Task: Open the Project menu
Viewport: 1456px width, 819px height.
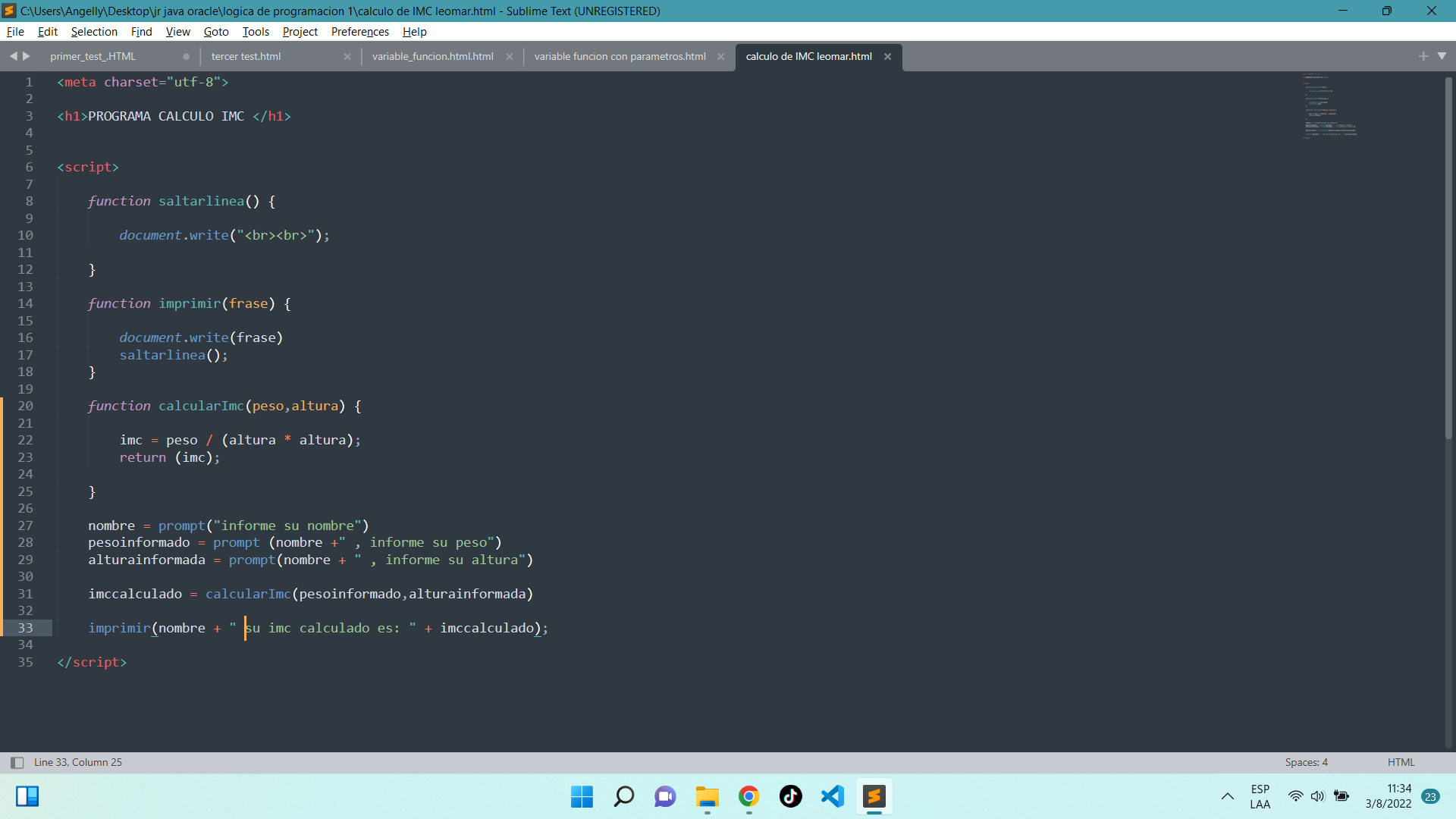Action: [300, 32]
